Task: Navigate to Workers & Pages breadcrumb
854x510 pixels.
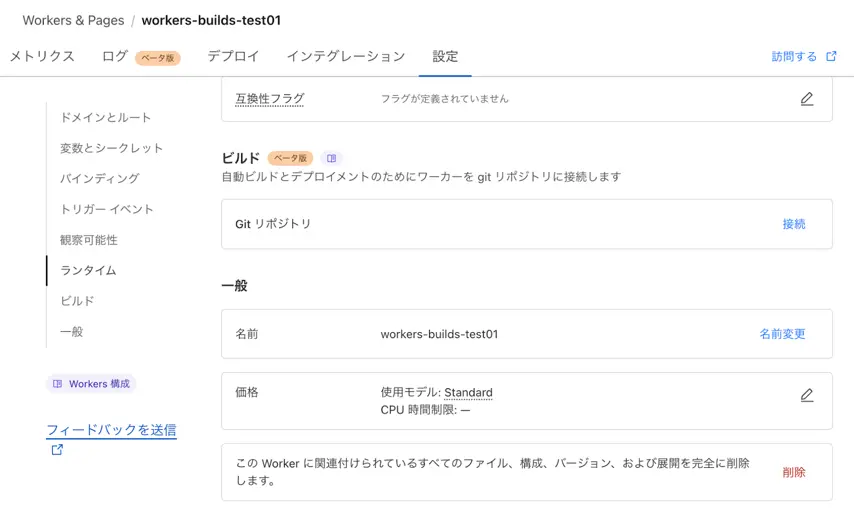Action: click(73, 20)
